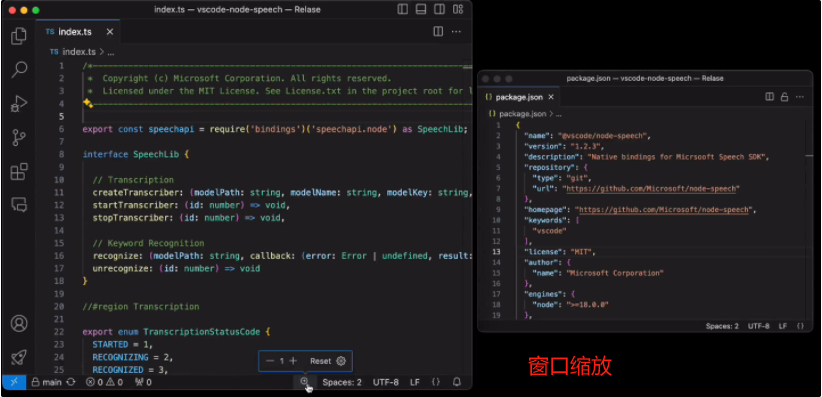This screenshot has height=397, width=822.
Task: Open Customize Layout in title bar
Action: 458,9
